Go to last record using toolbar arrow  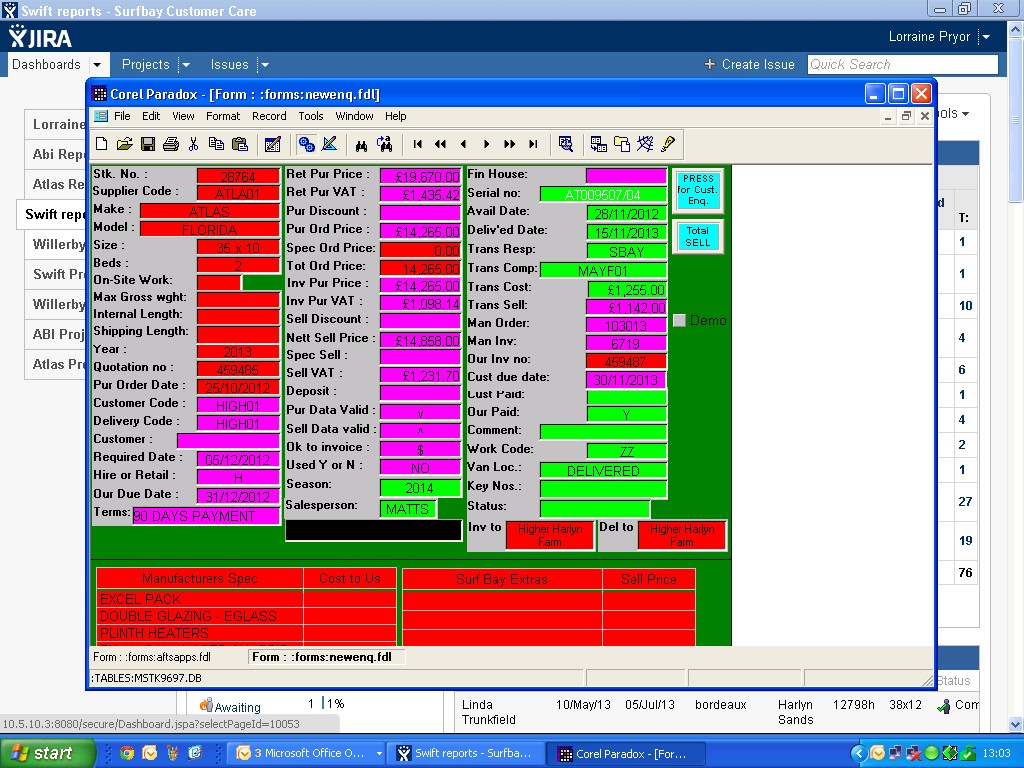tap(533, 144)
